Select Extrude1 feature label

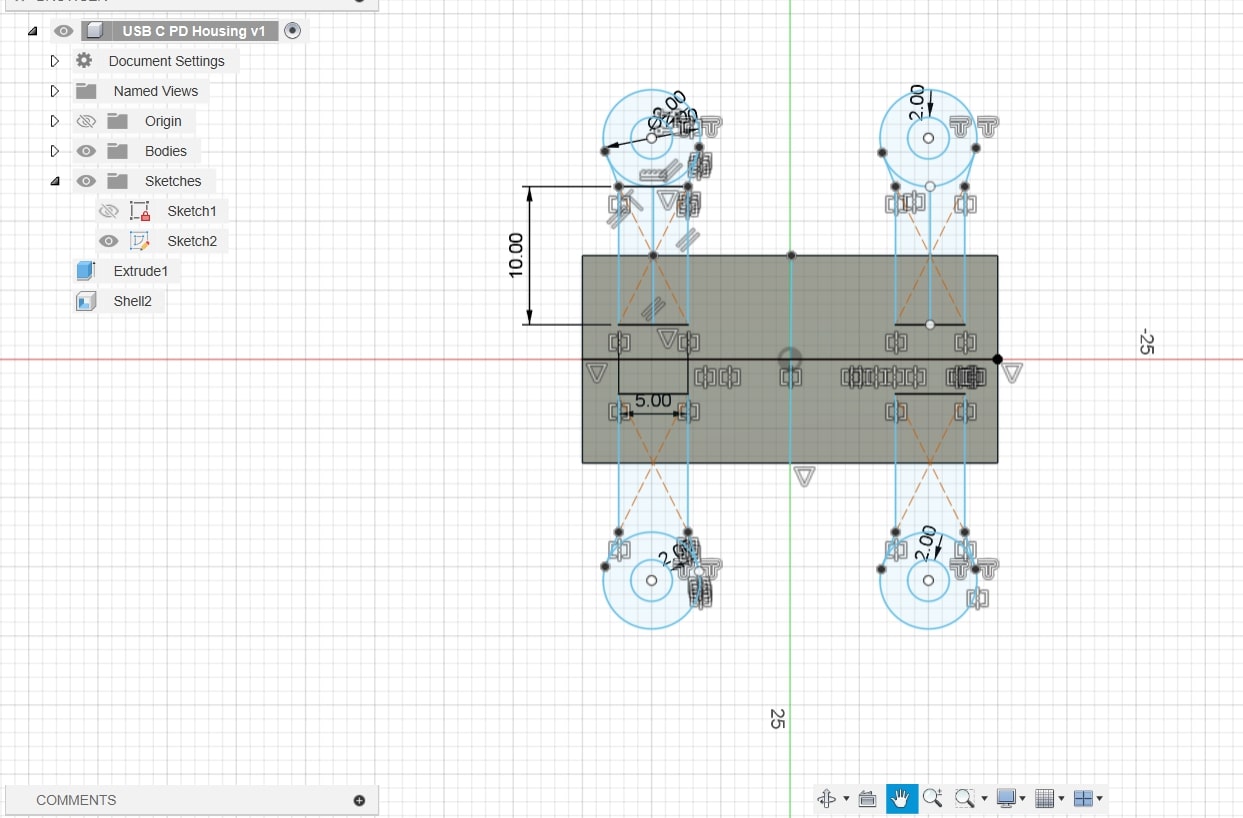tap(140, 271)
